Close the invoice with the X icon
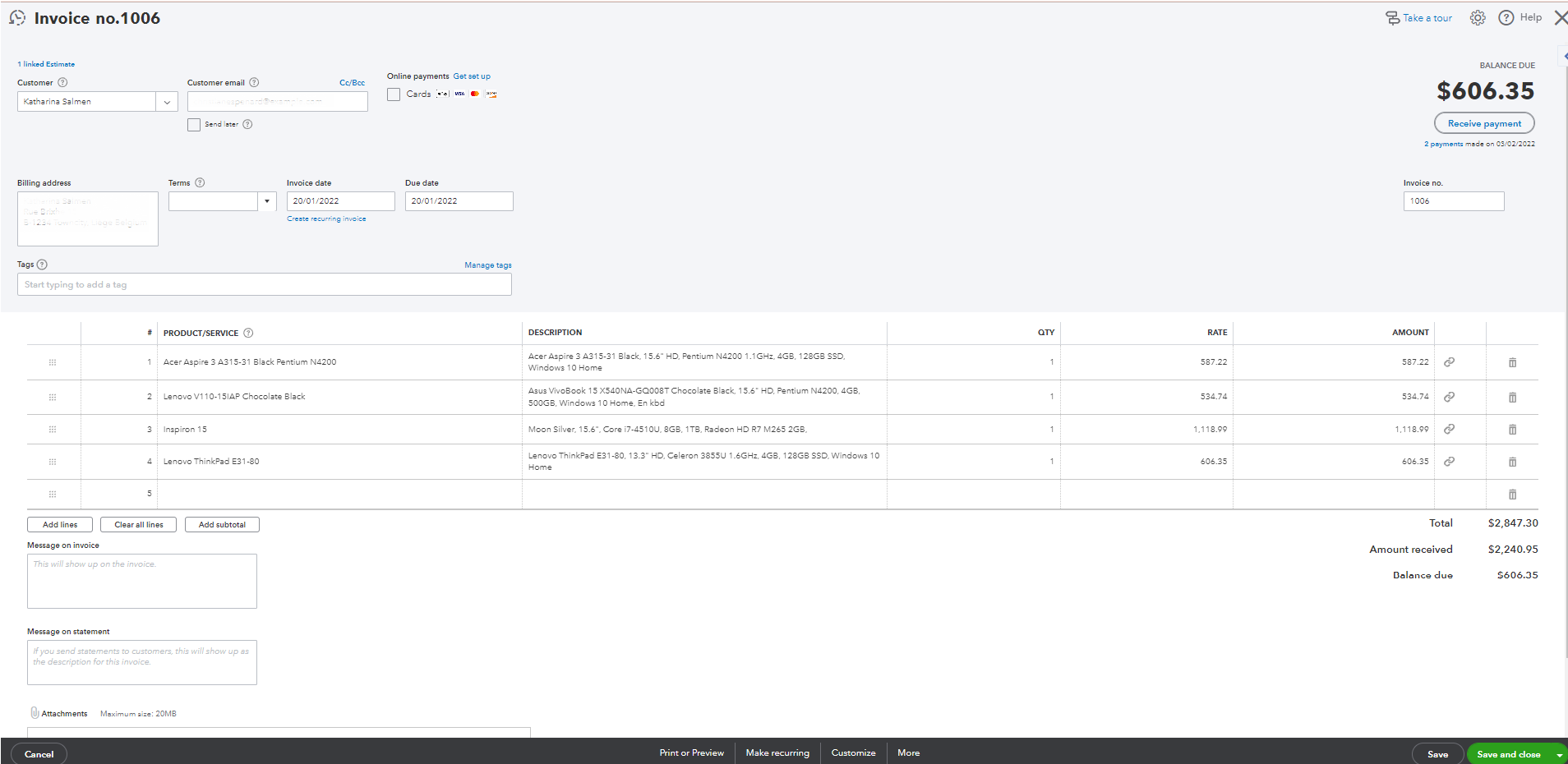 point(1561,18)
